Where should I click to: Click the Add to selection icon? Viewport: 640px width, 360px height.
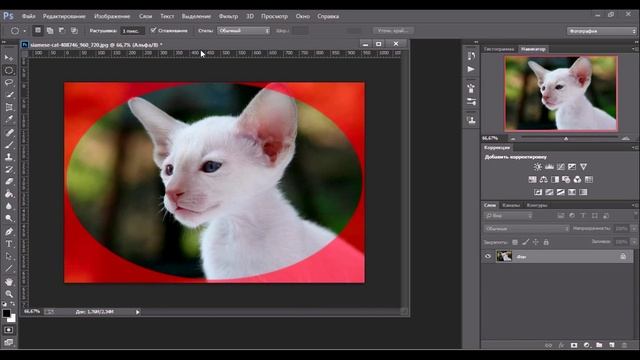pyautogui.click(x=50, y=31)
